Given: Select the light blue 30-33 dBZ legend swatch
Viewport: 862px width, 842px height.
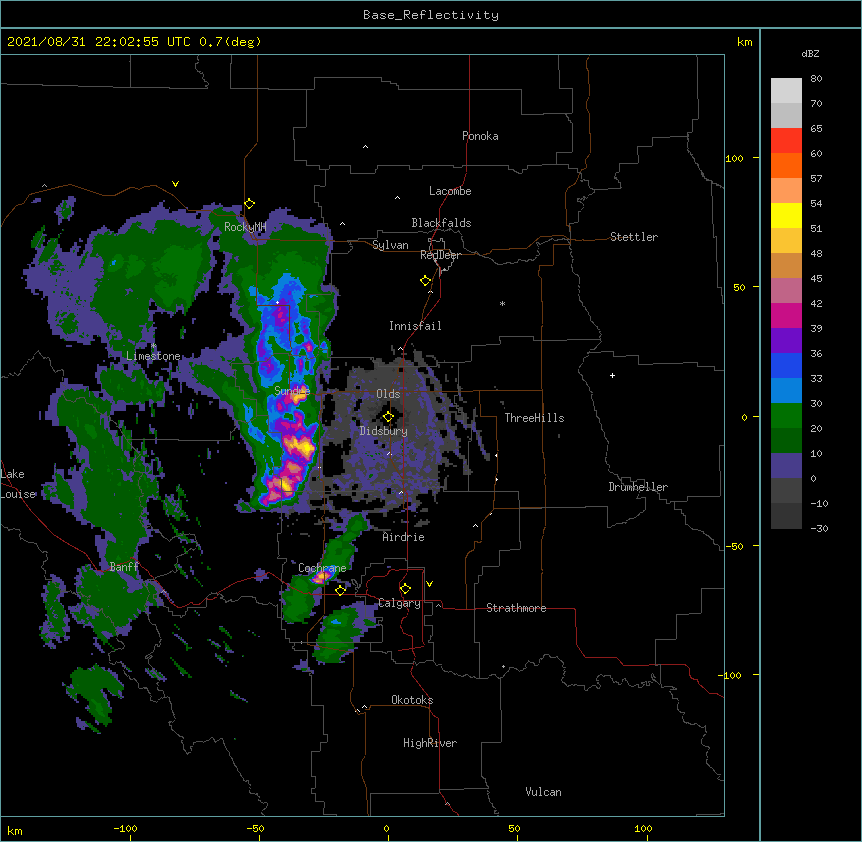Looking at the screenshot, I should (786, 390).
